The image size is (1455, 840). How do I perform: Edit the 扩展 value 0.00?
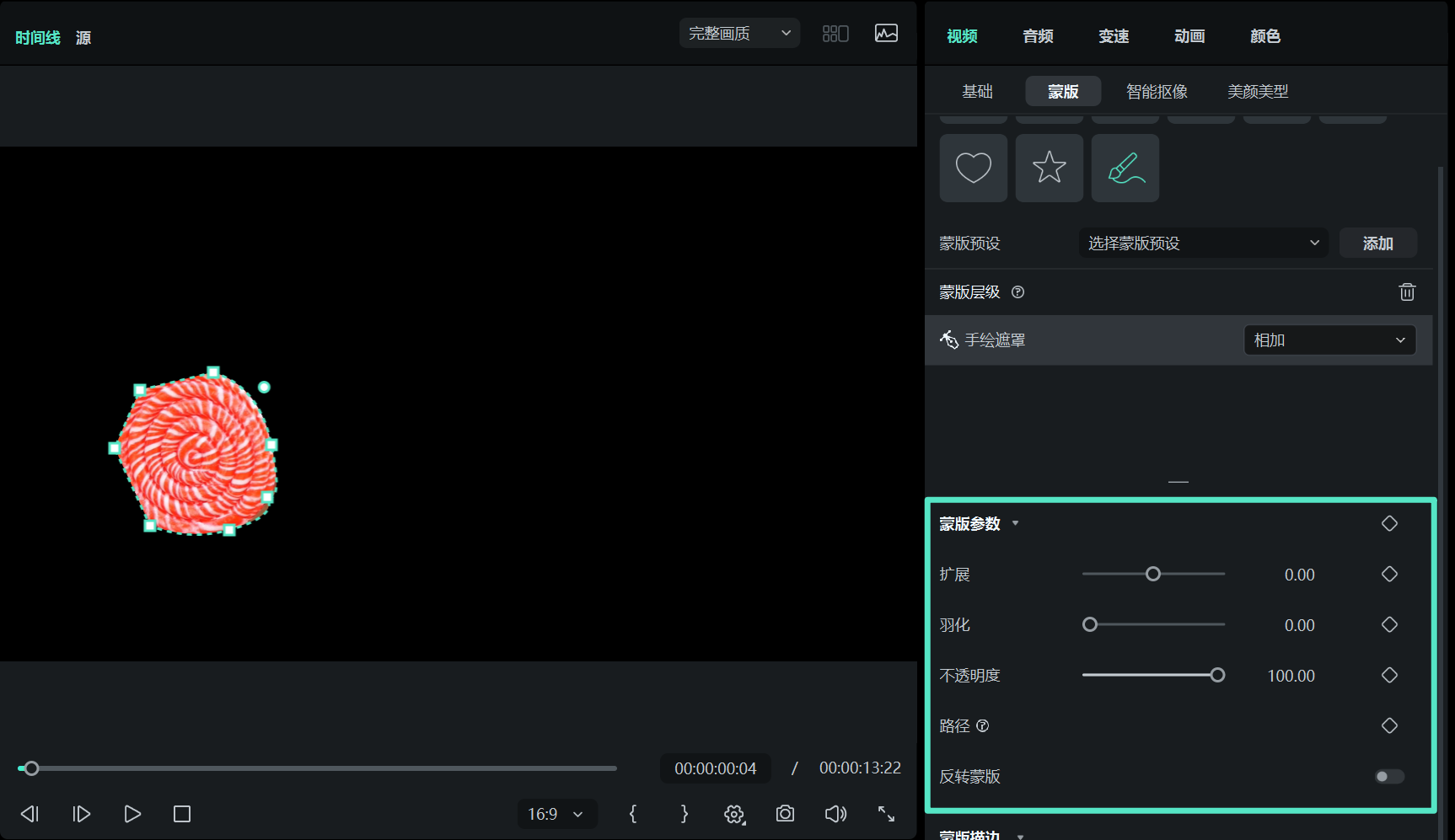[1299, 575]
